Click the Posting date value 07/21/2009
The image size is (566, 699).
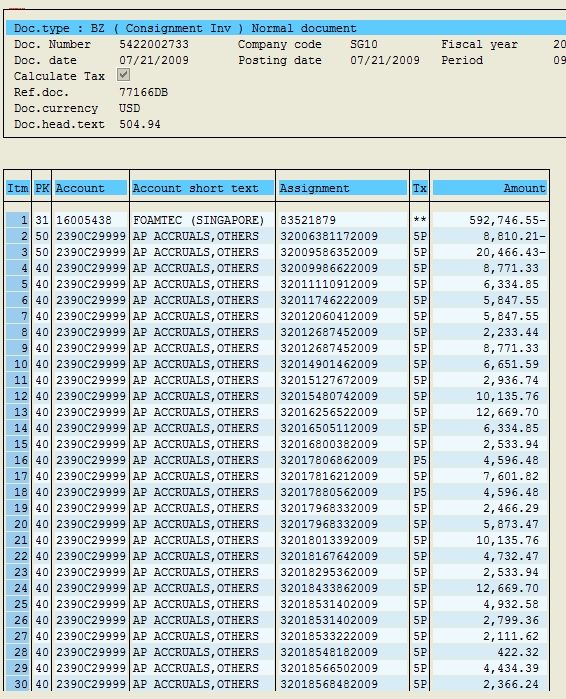pos(385,61)
